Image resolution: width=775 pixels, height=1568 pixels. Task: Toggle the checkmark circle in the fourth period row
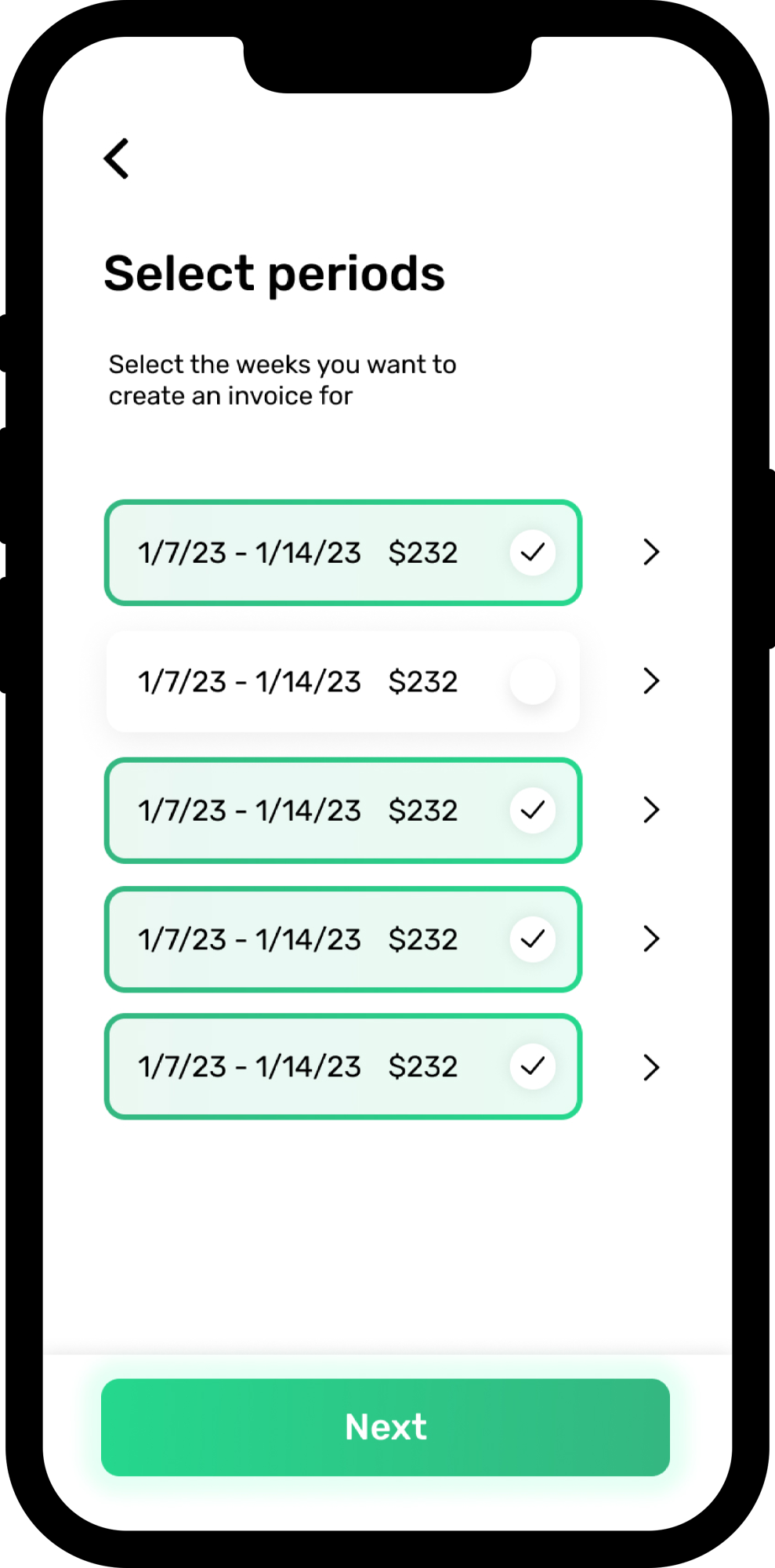[x=533, y=938]
